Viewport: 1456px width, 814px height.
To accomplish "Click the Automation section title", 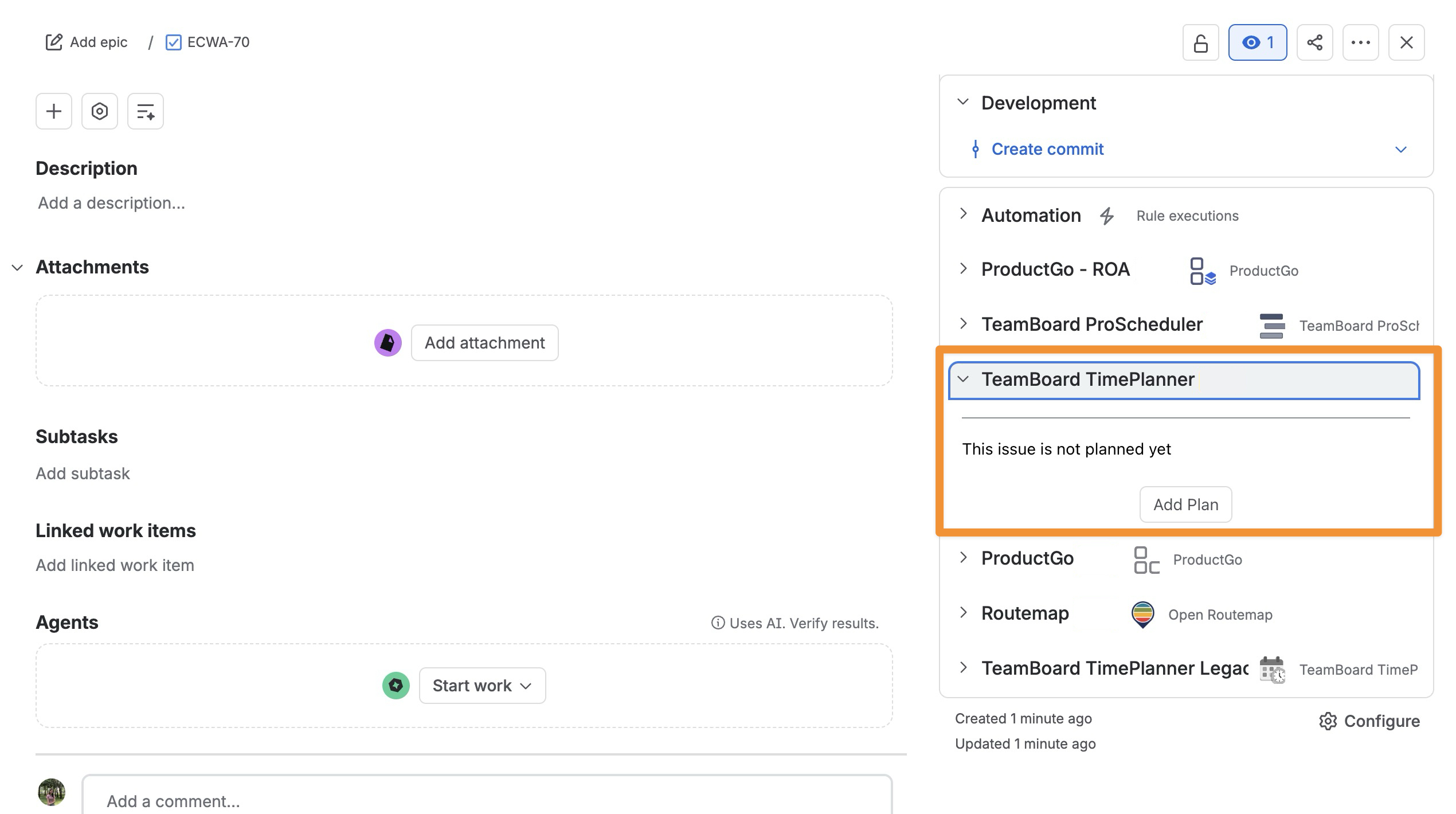I will click(1031, 216).
